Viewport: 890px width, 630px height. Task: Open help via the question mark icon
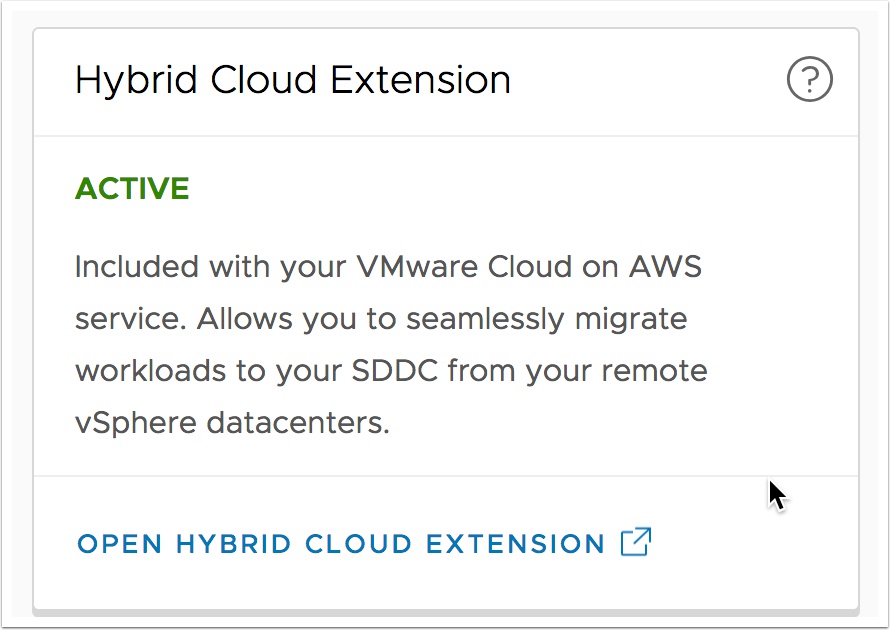[x=809, y=79]
